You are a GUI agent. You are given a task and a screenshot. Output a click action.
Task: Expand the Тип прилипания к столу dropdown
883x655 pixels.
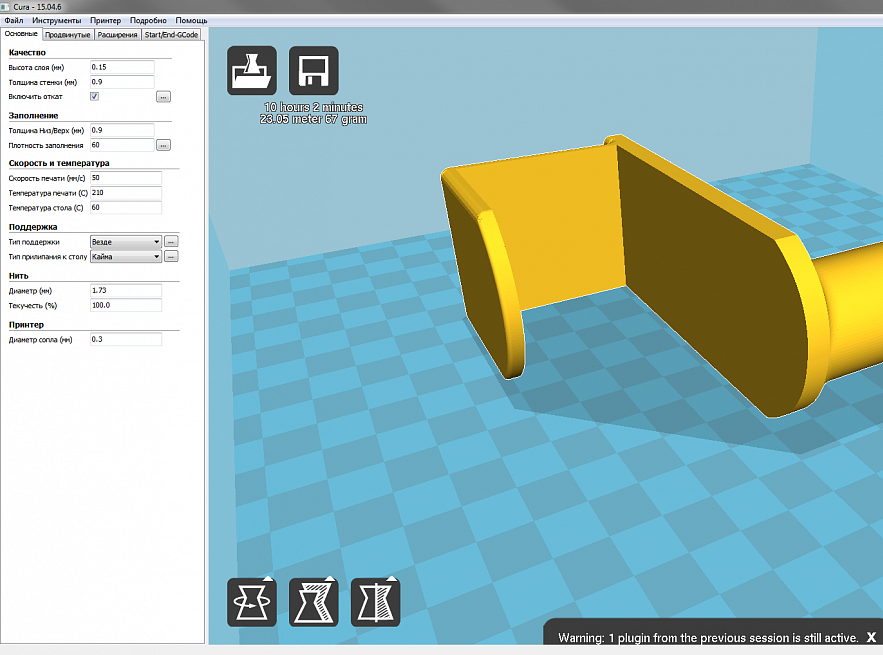[125, 257]
